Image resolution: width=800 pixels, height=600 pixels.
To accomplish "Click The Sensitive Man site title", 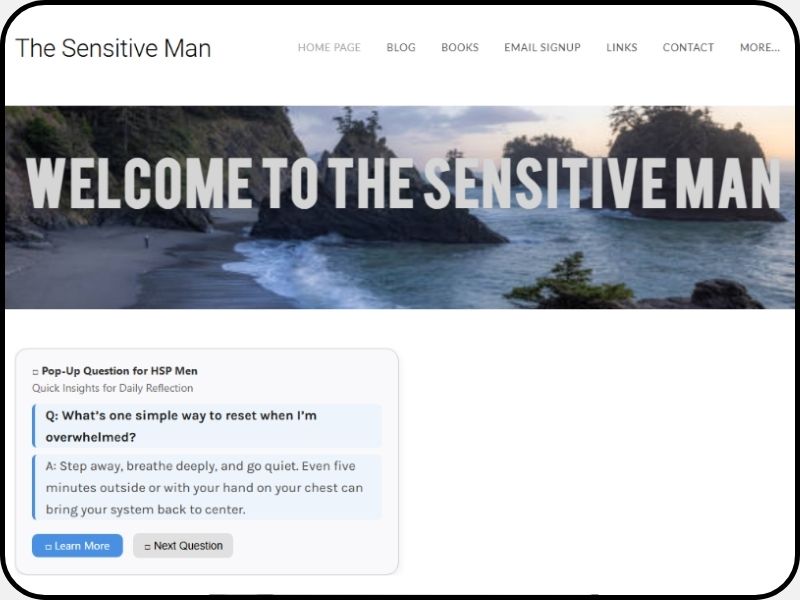I will 113,48.
